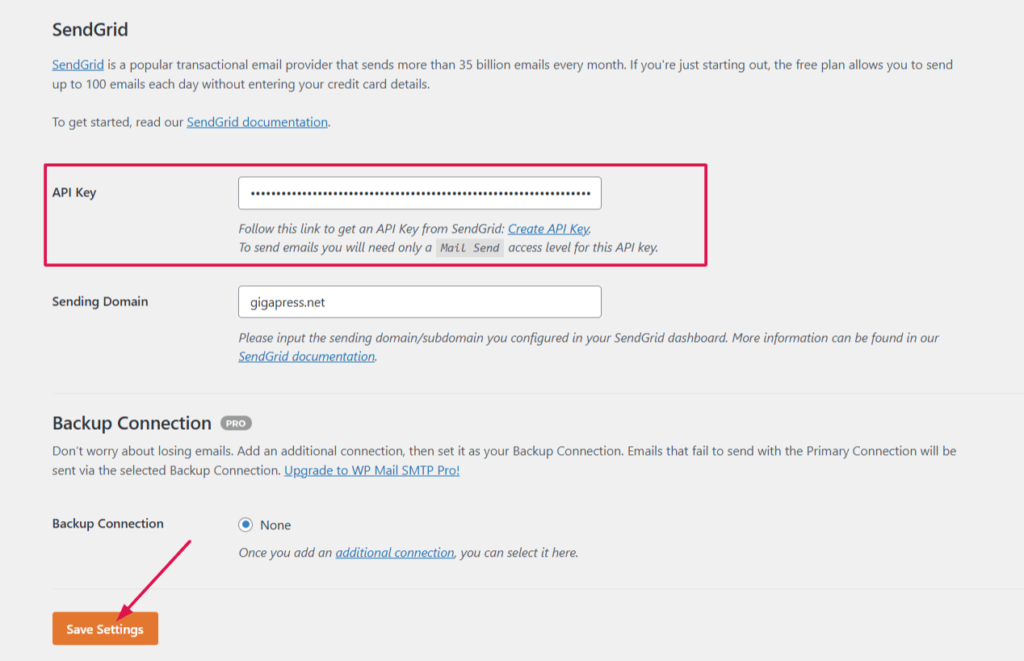This screenshot has width=1024, height=661.
Task: Open the SendGrid link in the intro paragraph
Action: (78, 65)
